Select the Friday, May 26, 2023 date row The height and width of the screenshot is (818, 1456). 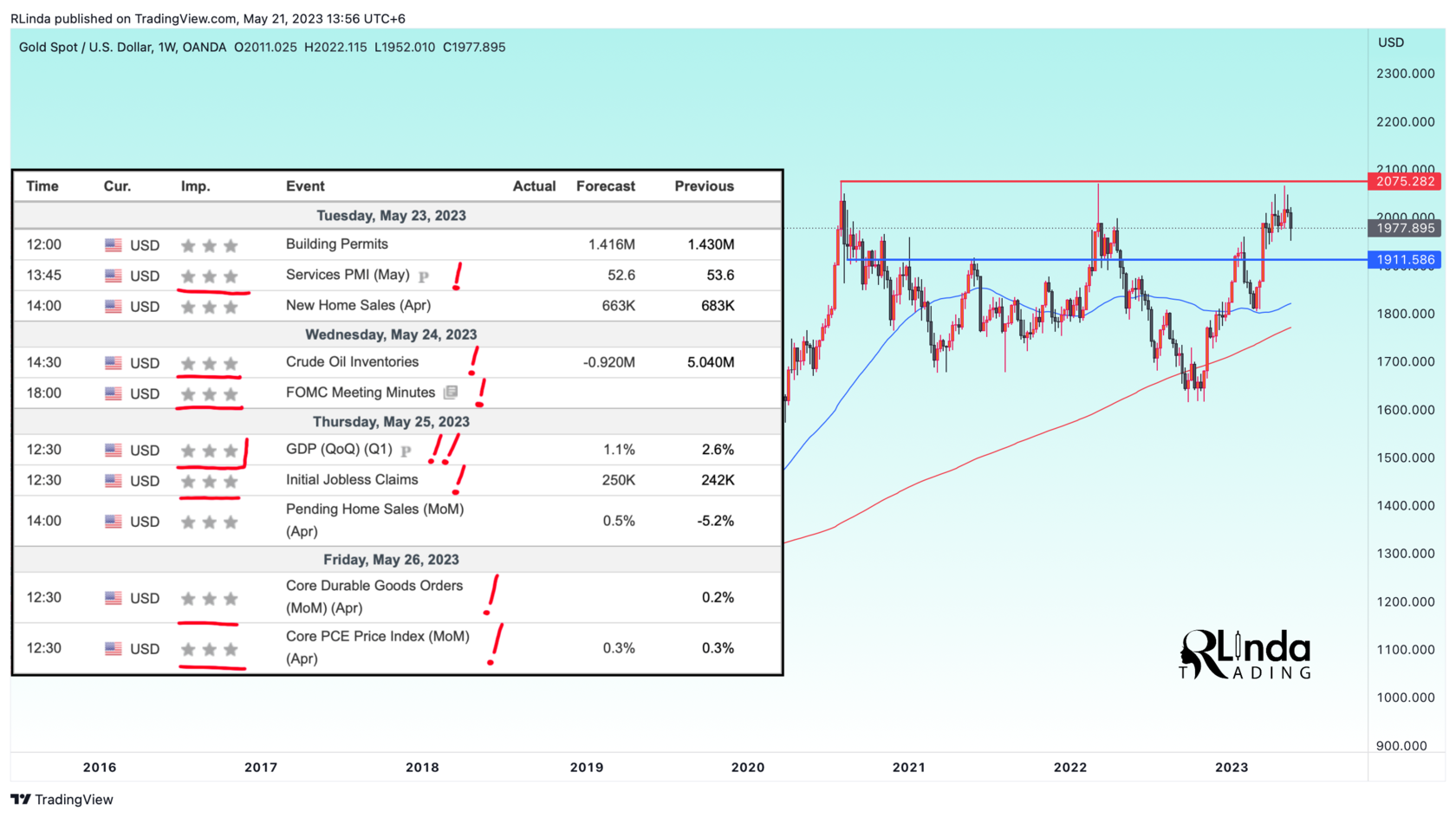(397, 560)
